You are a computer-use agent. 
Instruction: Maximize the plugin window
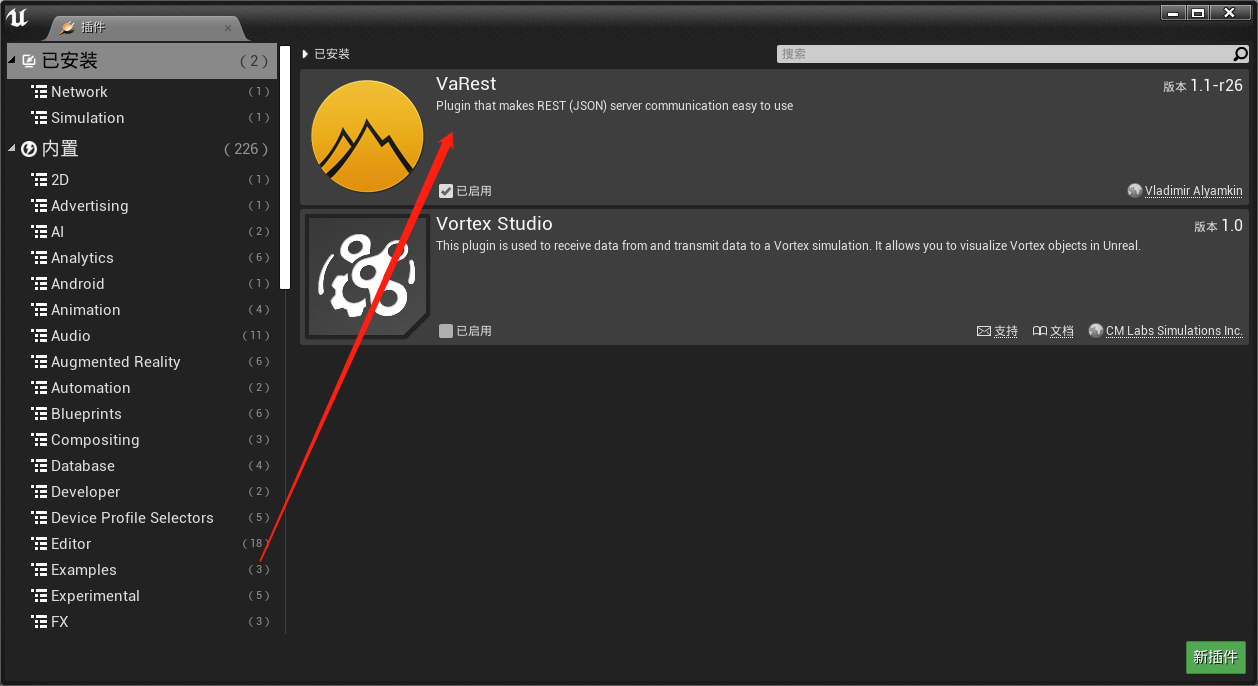(1197, 12)
